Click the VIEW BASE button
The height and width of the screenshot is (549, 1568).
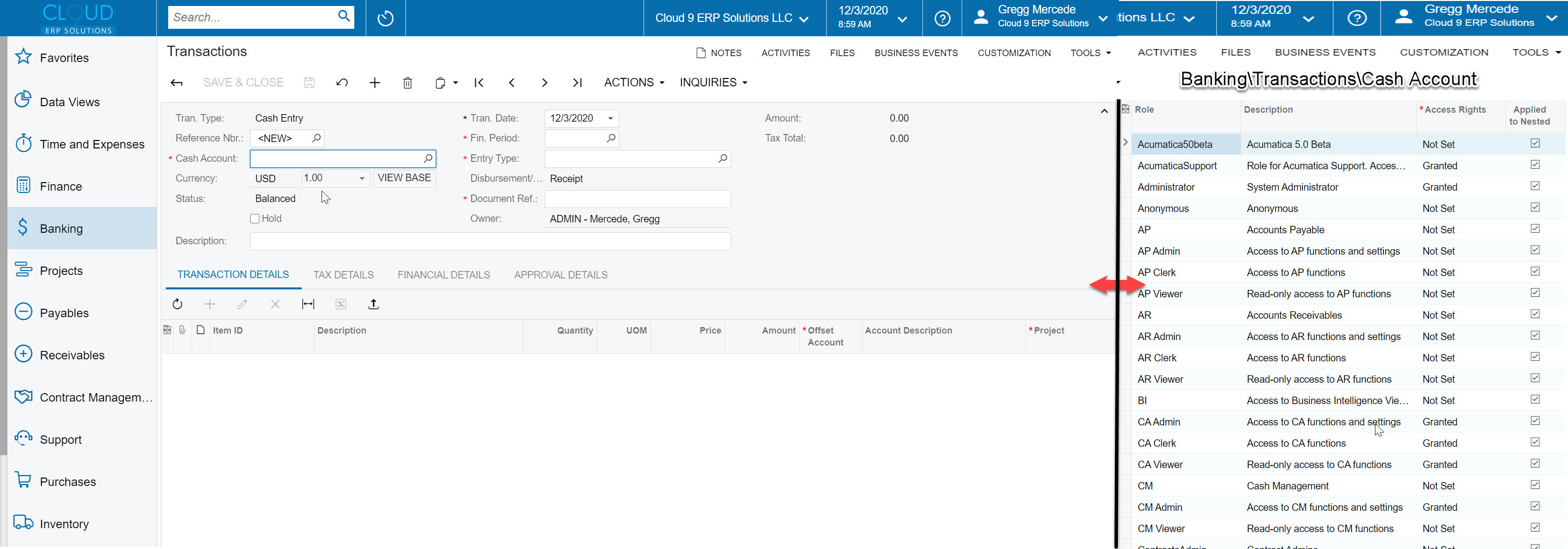coord(404,178)
